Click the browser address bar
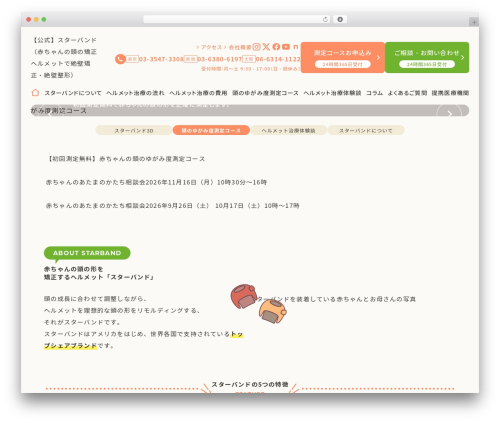This screenshot has width=500, height=423. pos(237,19)
